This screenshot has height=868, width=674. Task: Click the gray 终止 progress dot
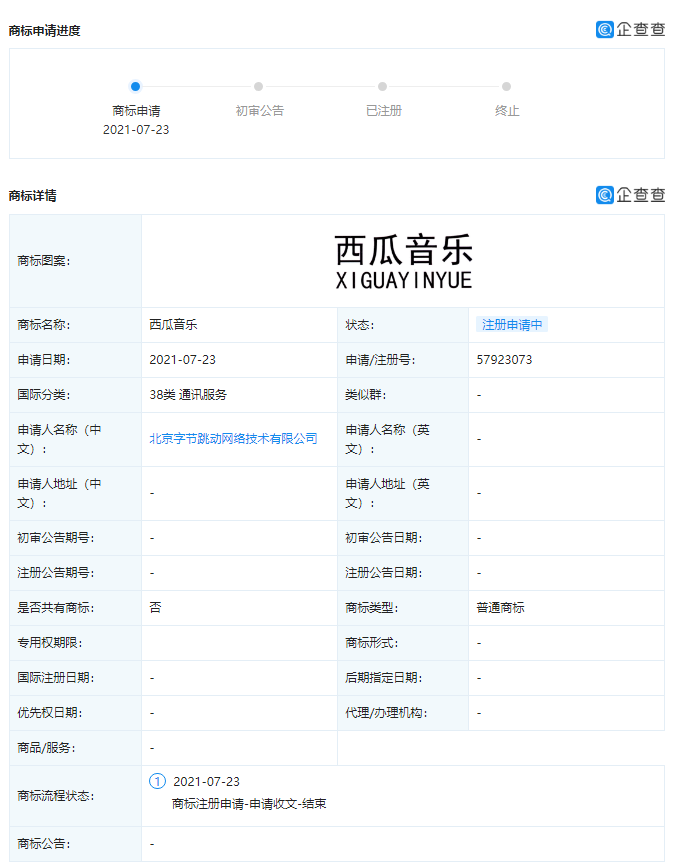507,87
